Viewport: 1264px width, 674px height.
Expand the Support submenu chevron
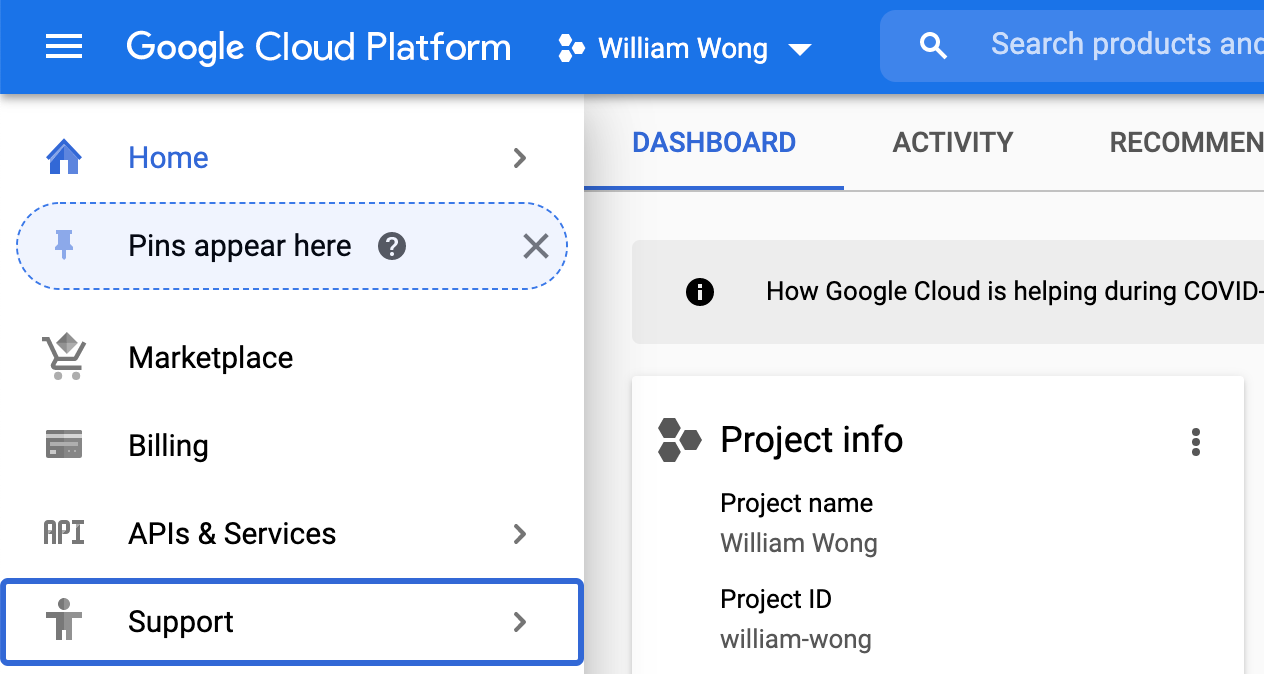pos(519,621)
